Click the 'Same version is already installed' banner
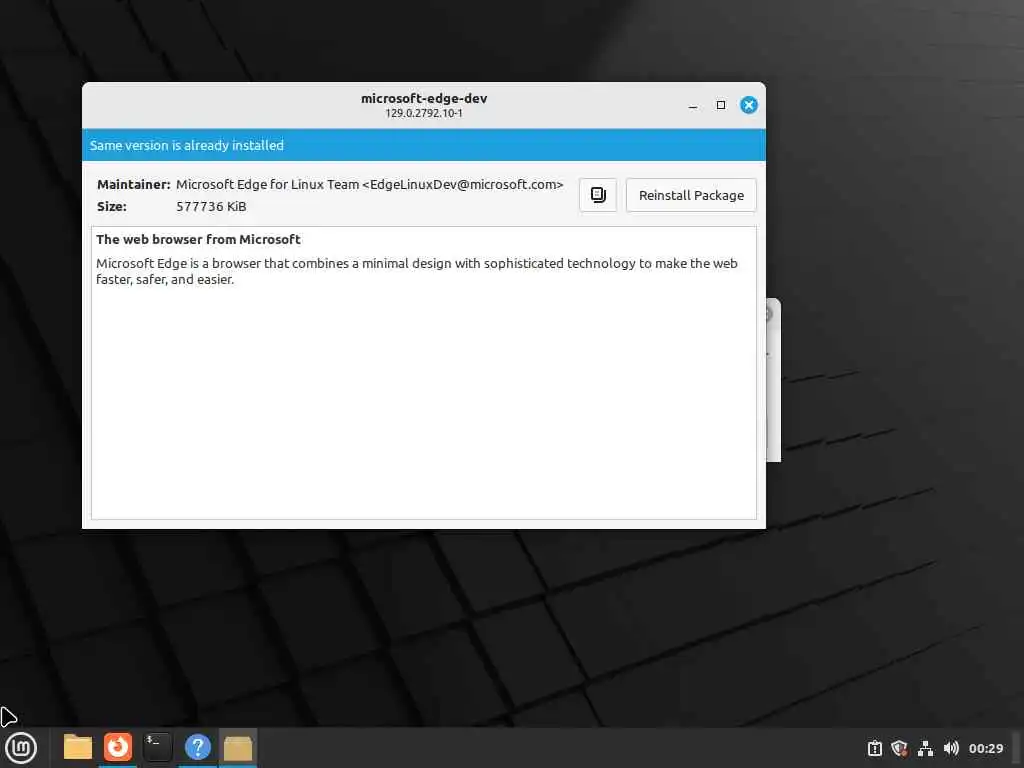This screenshot has height=768, width=1024. 423,145
